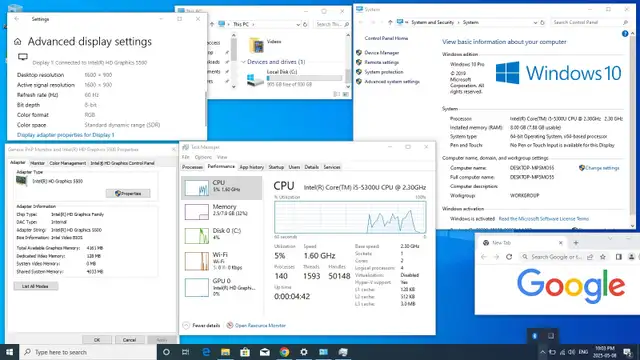
Task: Open Google Chrome from the taskbar
Action: click(x=284, y=352)
